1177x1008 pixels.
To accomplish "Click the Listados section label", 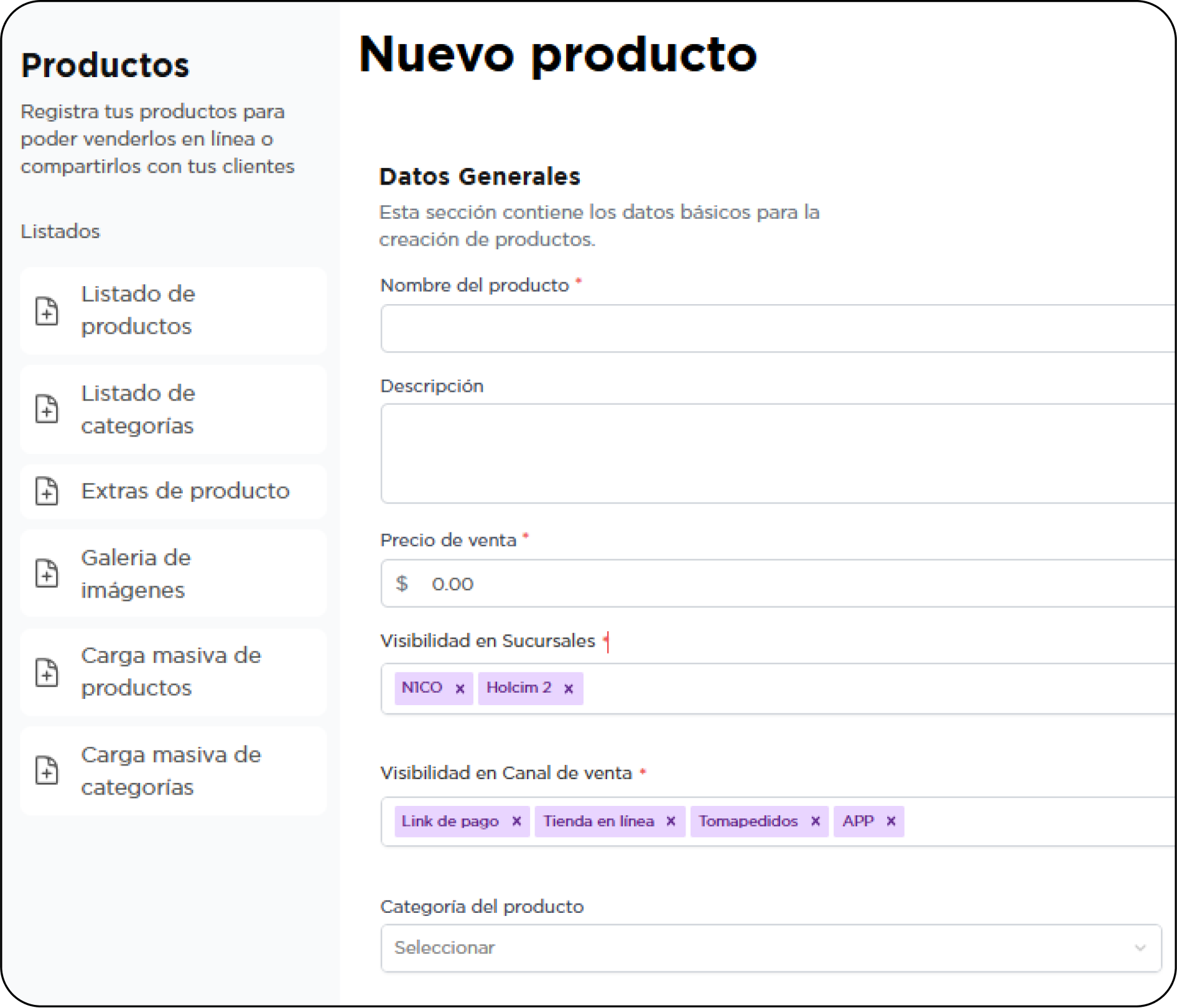I will point(60,231).
